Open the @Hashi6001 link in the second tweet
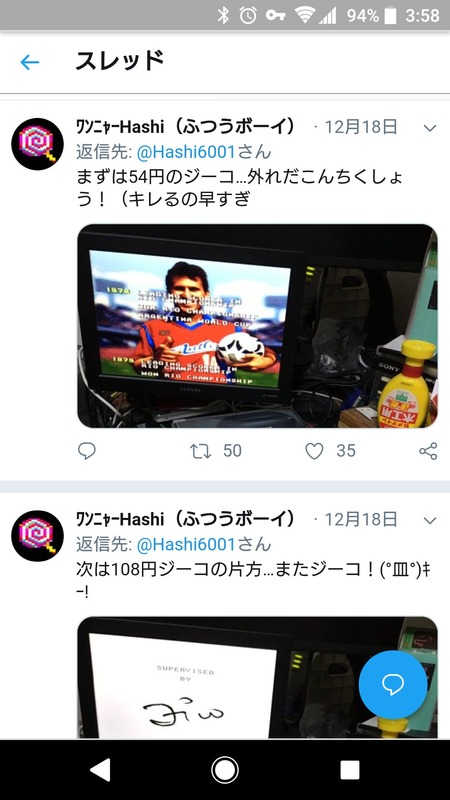 click(x=186, y=544)
